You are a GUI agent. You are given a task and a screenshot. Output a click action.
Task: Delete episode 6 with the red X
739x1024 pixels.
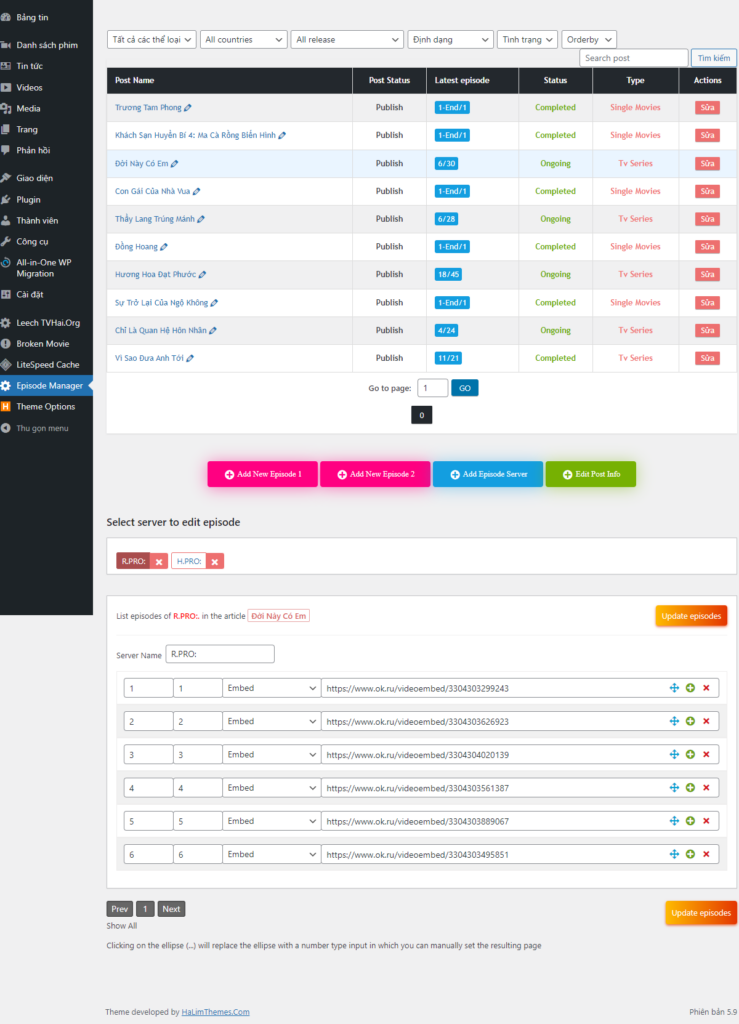pos(706,855)
